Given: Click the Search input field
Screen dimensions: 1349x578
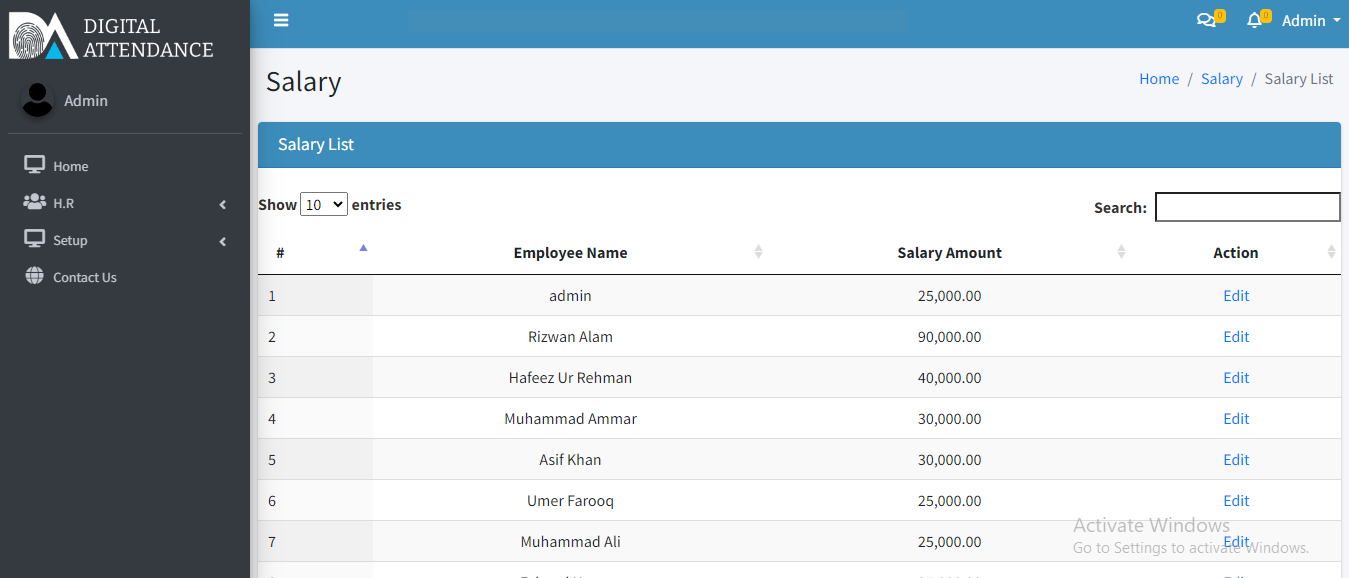Looking at the screenshot, I should tap(1247, 207).
